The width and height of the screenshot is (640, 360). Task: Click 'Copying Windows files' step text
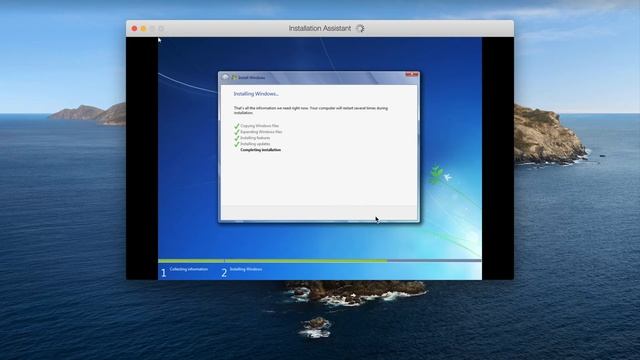[260, 126]
